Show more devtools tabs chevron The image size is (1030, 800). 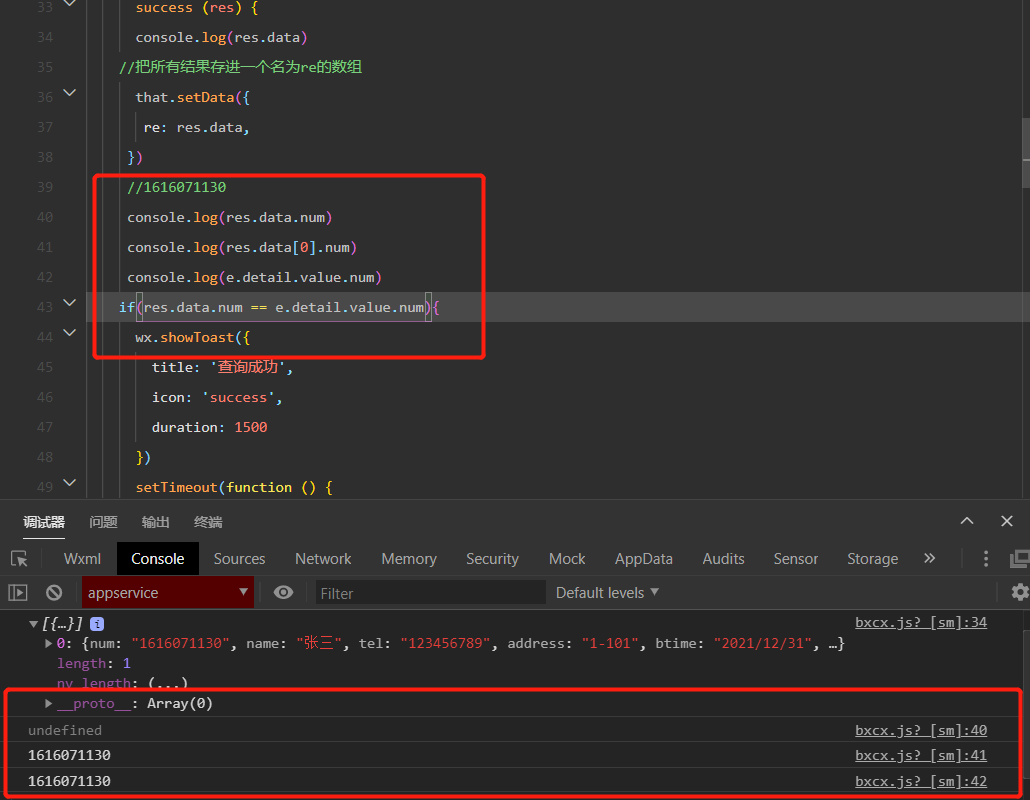tap(929, 558)
